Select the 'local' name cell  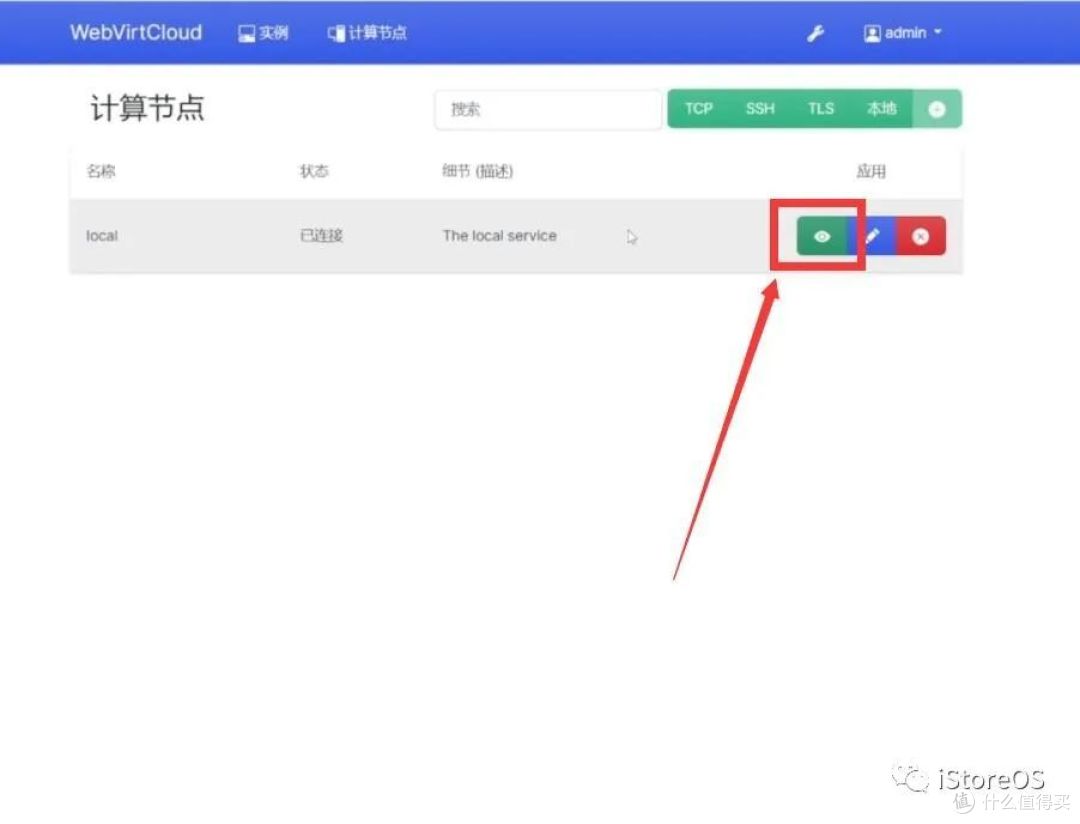(102, 236)
